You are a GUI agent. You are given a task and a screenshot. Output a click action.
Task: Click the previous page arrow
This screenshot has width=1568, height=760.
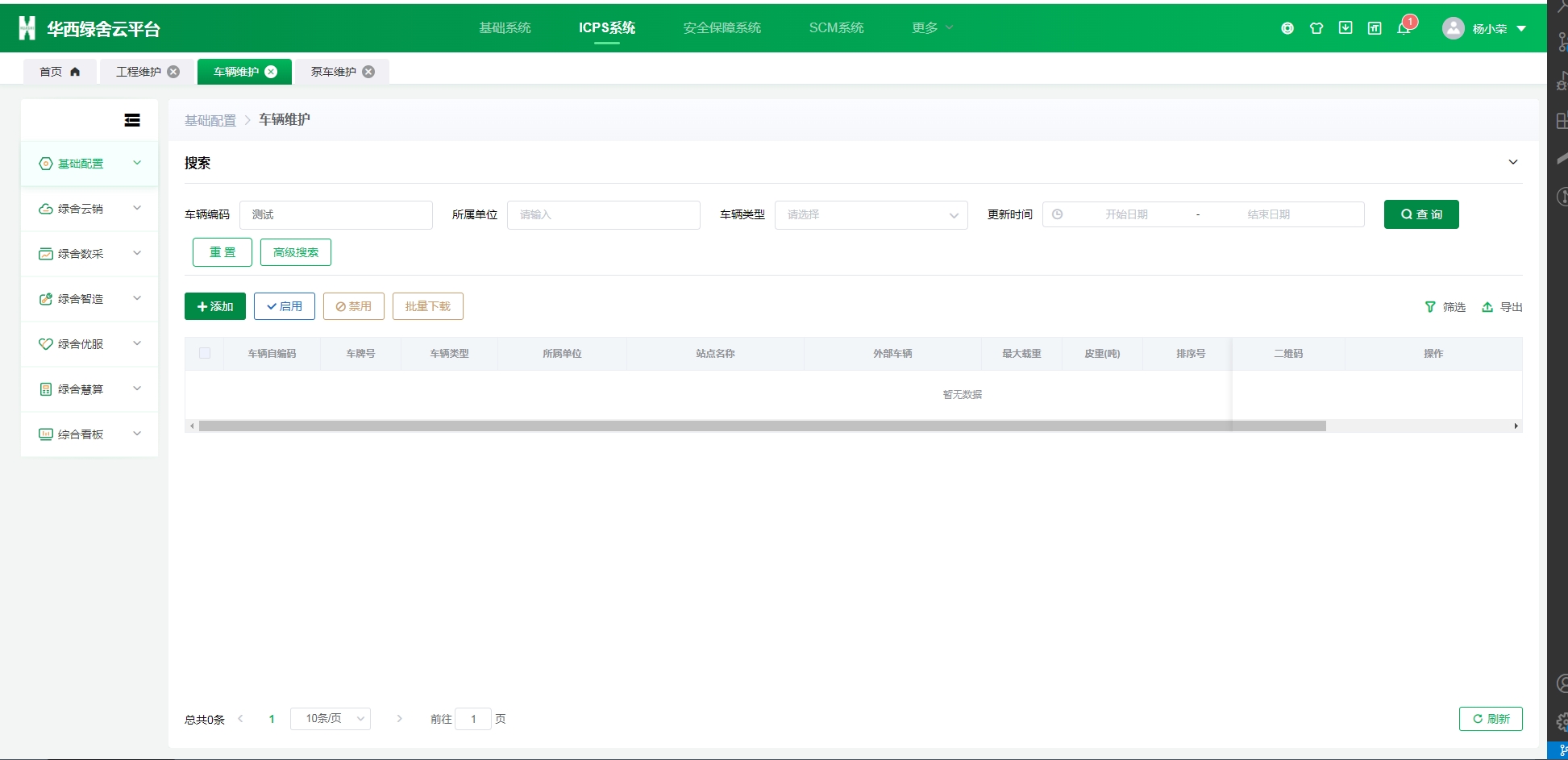pos(240,719)
